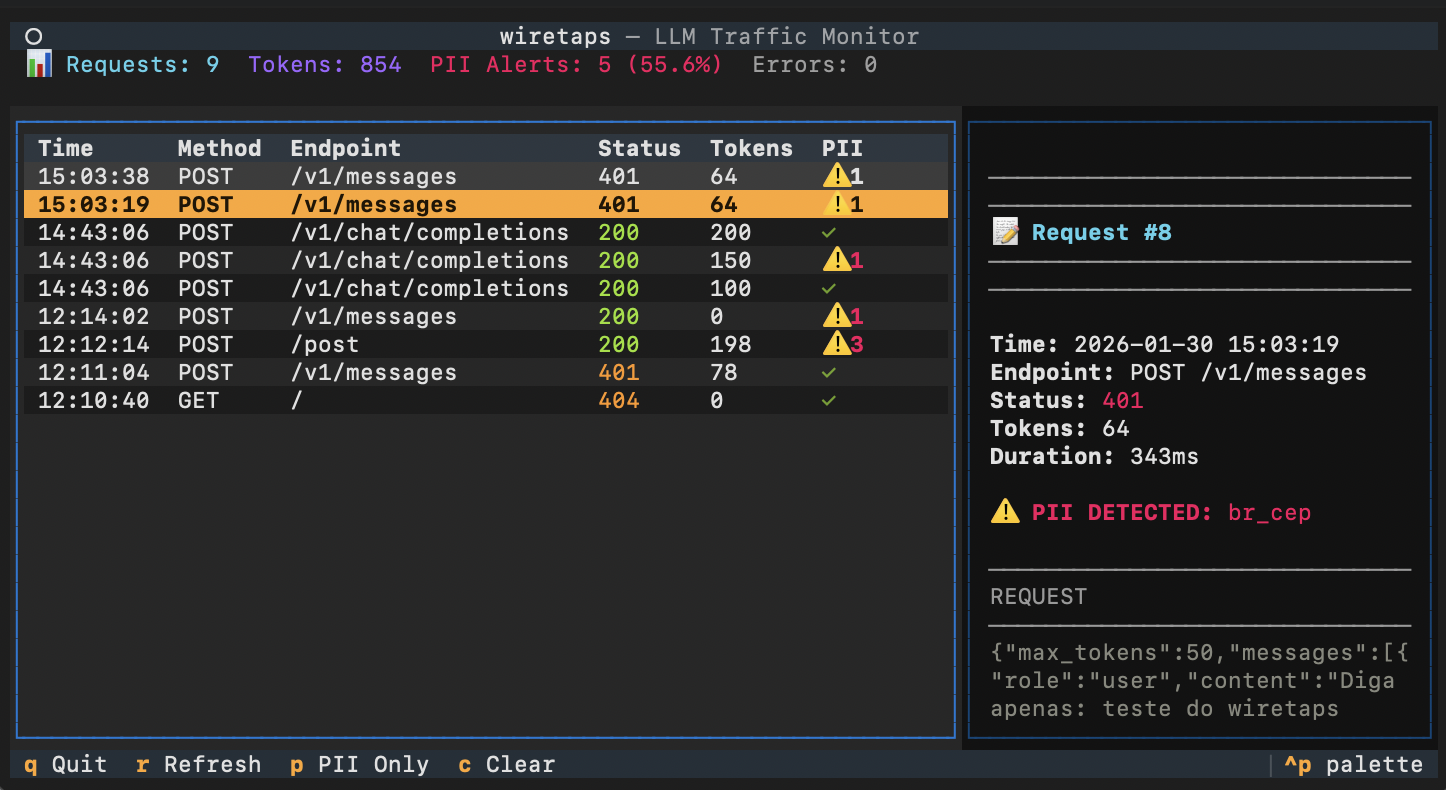Image resolution: width=1446 pixels, height=790 pixels.
Task: Click the PII warning triangle on the 15:03:38 row
Action: [x=838, y=175]
